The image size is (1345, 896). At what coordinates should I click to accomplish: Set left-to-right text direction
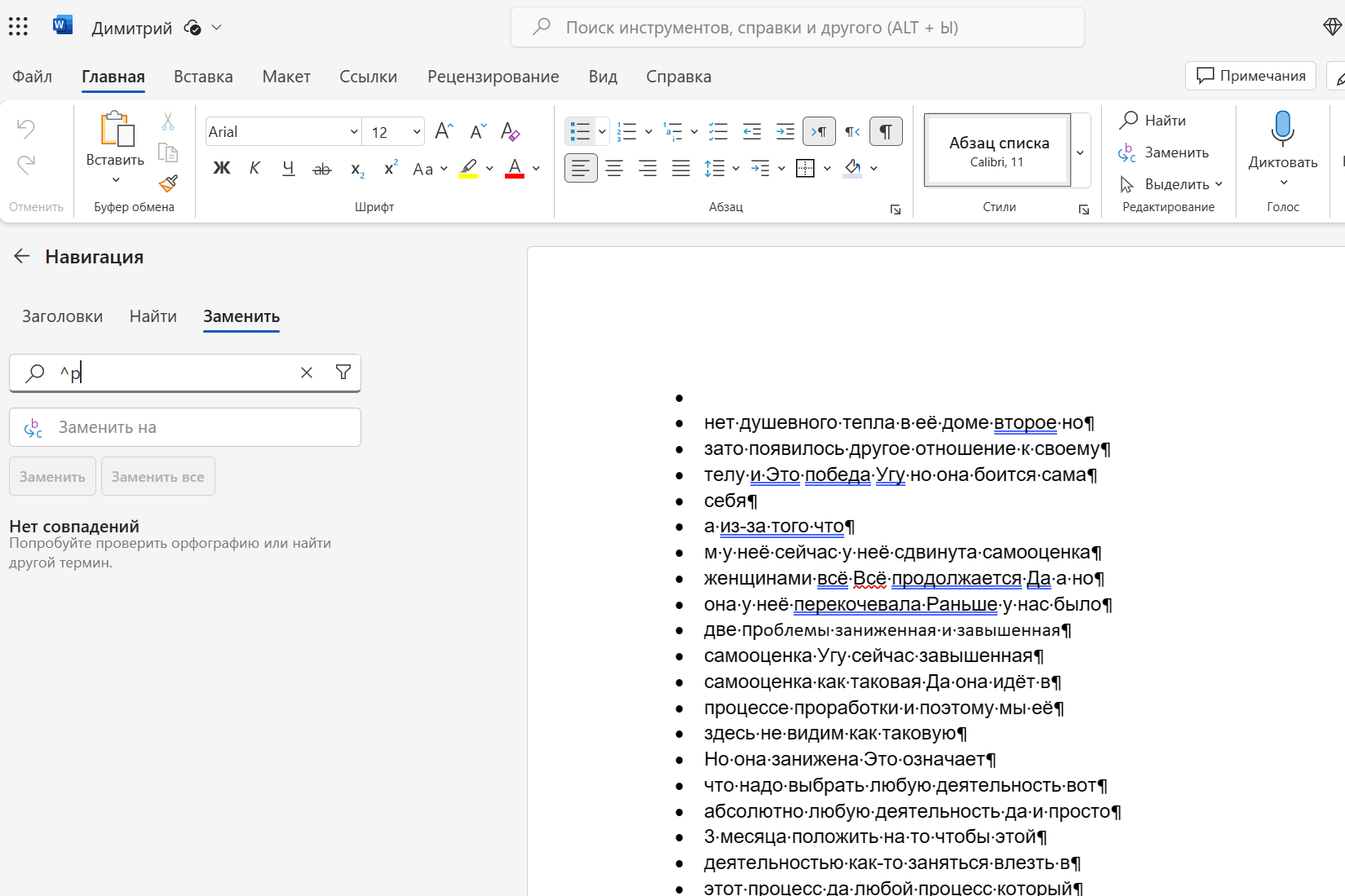pyautogui.click(x=819, y=131)
